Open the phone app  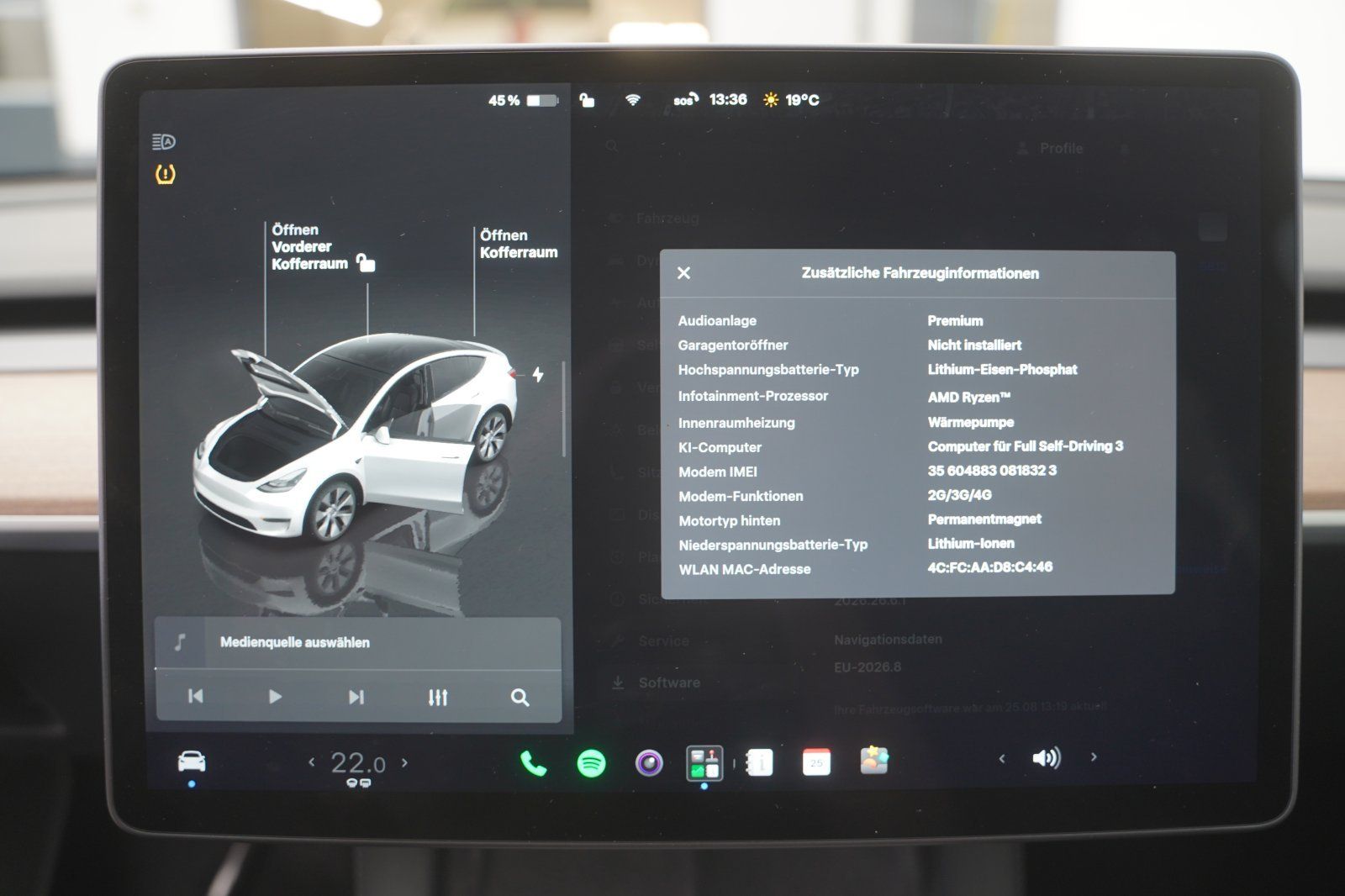point(533,763)
